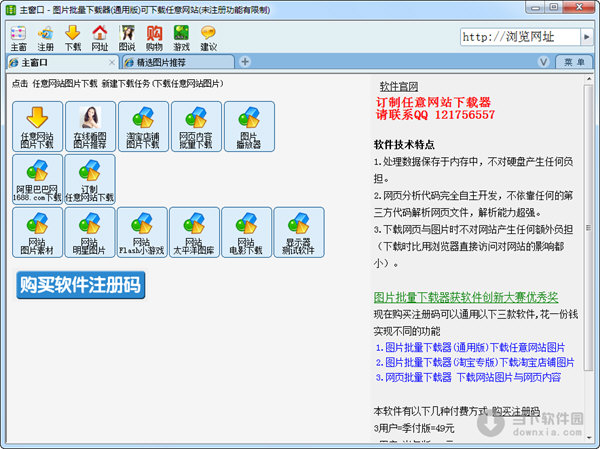
Task: Click the 购买软件注册码 button
Action: [80, 285]
